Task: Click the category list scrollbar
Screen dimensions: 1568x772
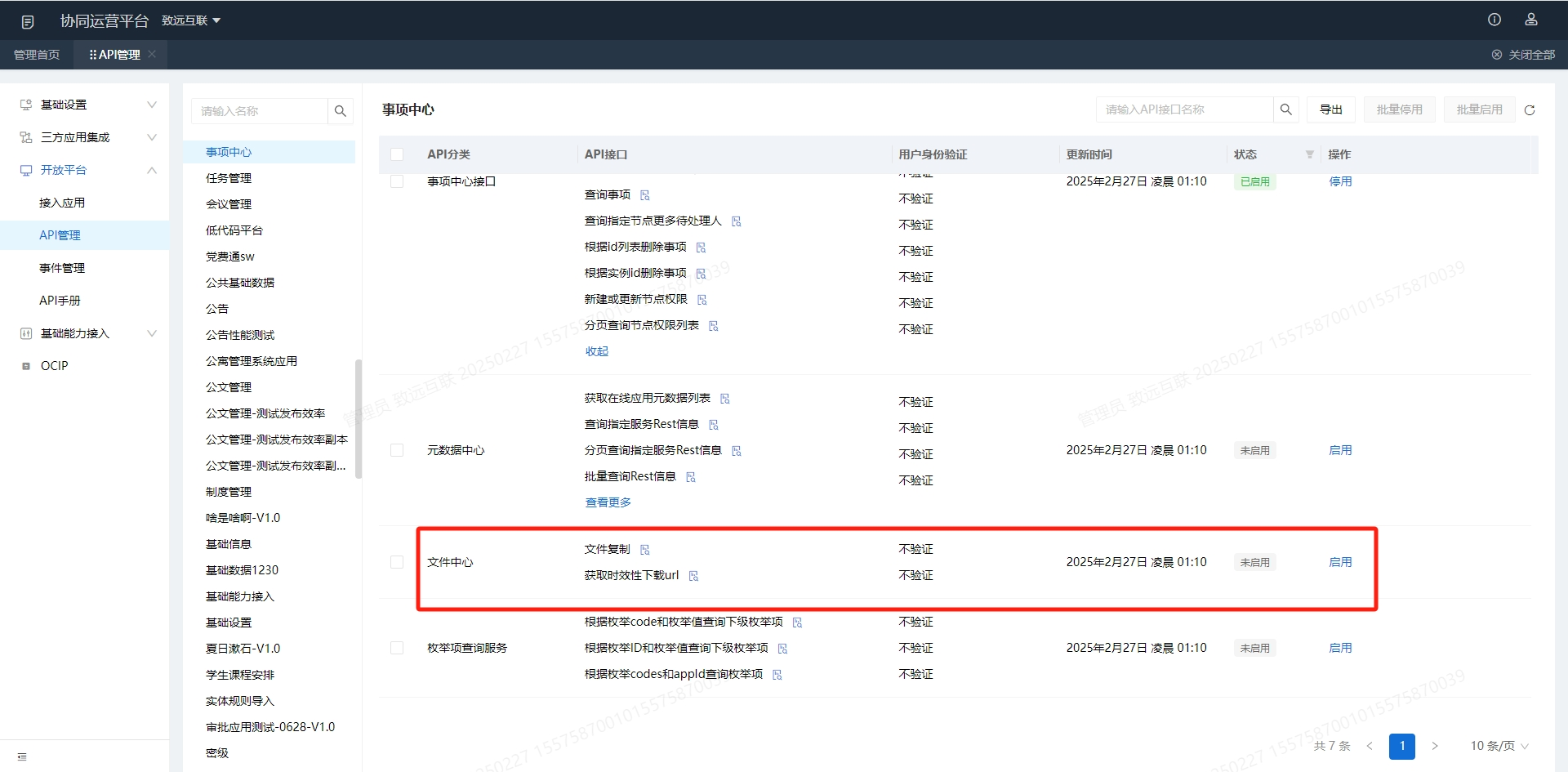Action: [359, 418]
